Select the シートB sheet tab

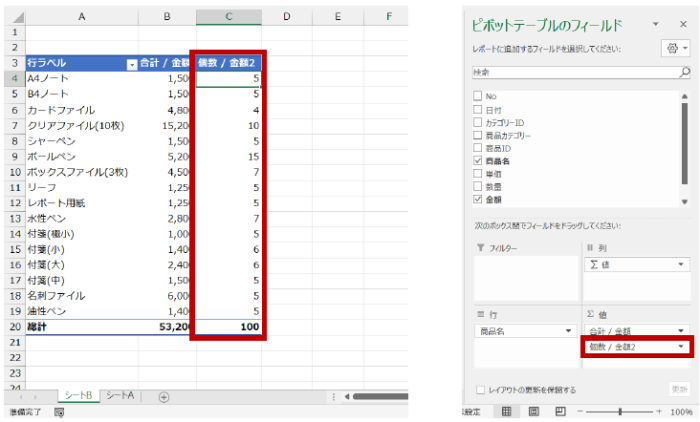click(79, 396)
